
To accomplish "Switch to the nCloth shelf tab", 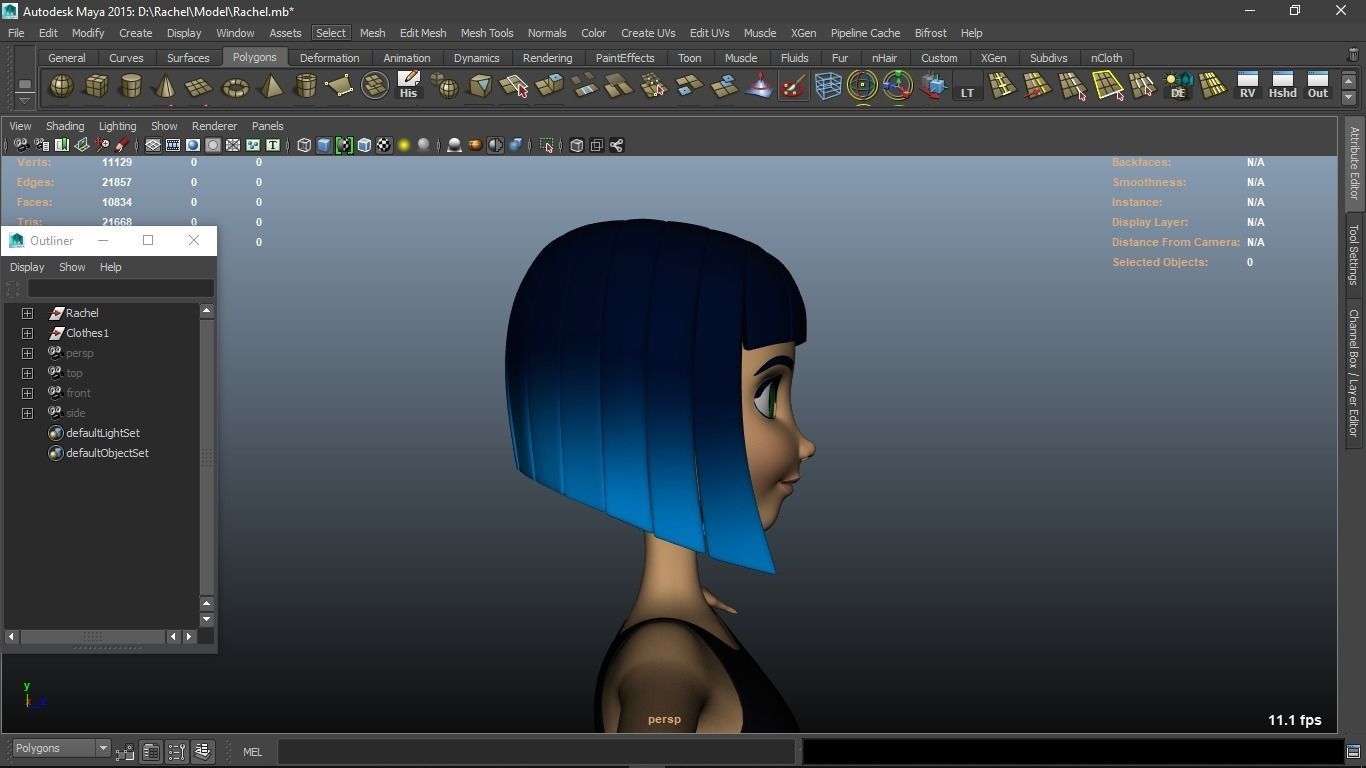I will click(x=1106, y=58).
